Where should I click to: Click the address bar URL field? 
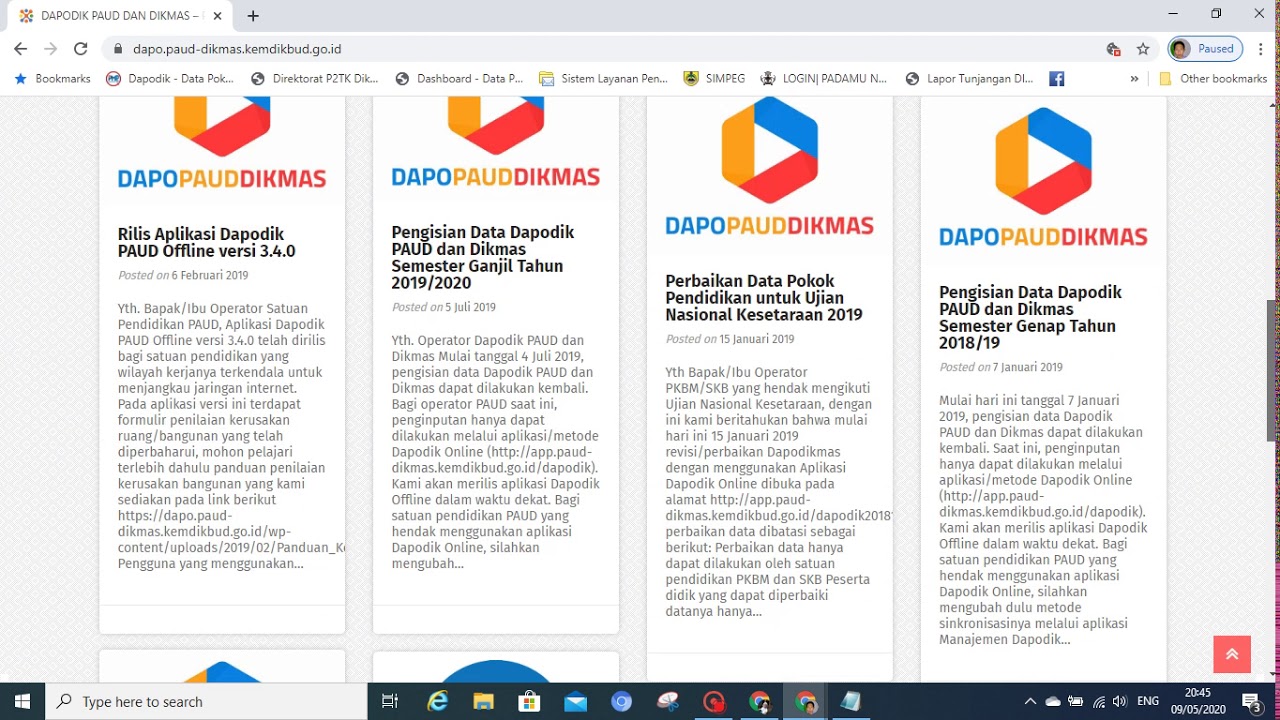point(600,49)
